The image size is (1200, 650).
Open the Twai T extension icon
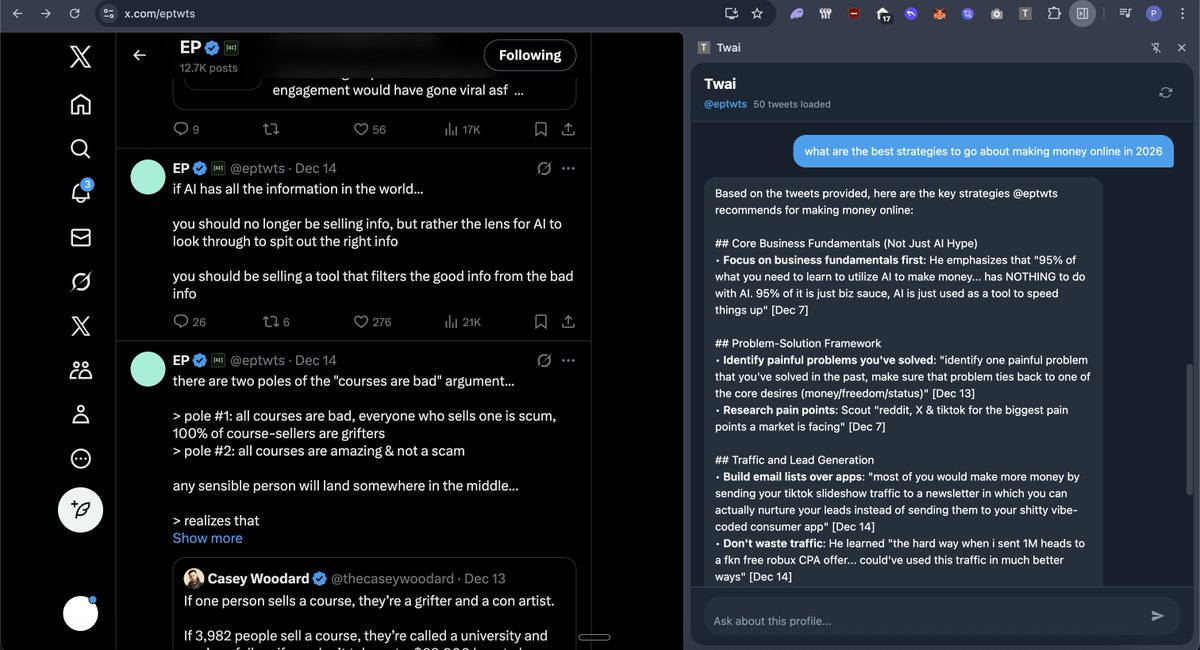click(1025, 14)
